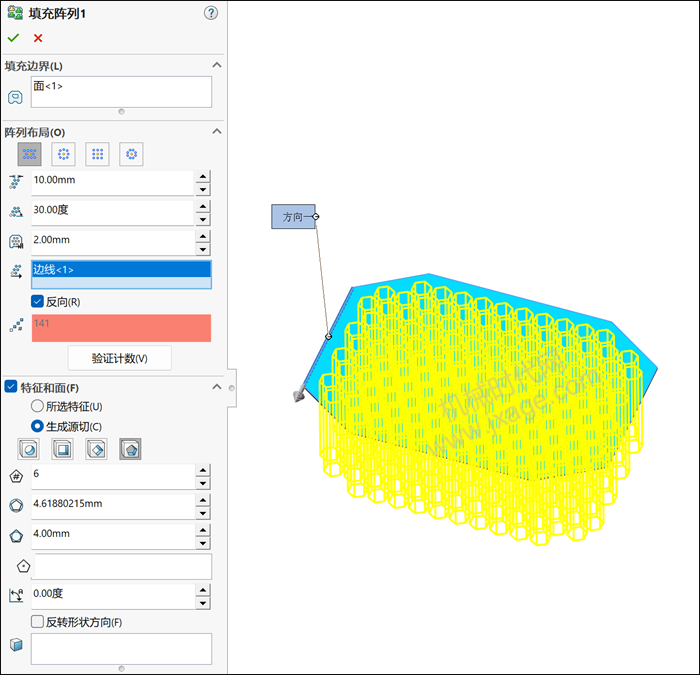
Task: Click the empty vertex selection box
Action: pyautogui.click(x=123, y=567)
